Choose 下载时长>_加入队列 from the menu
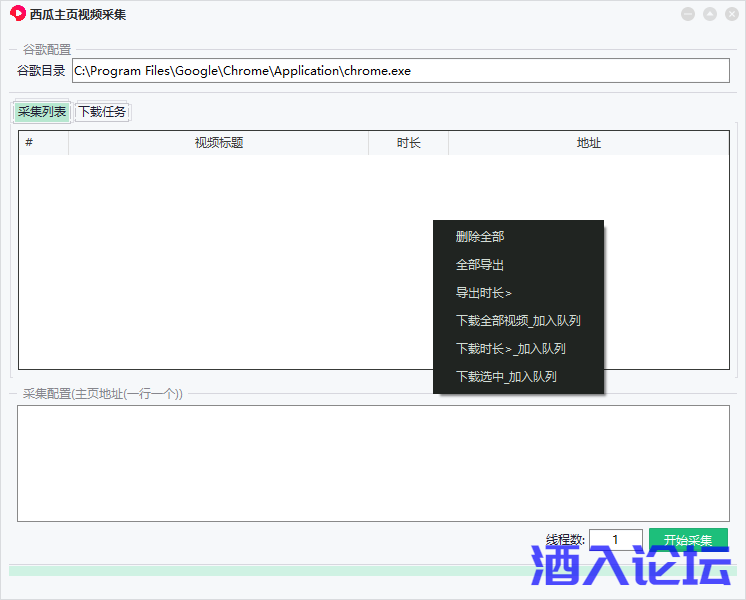Screen dimensions: 746x600 [511, 349]
